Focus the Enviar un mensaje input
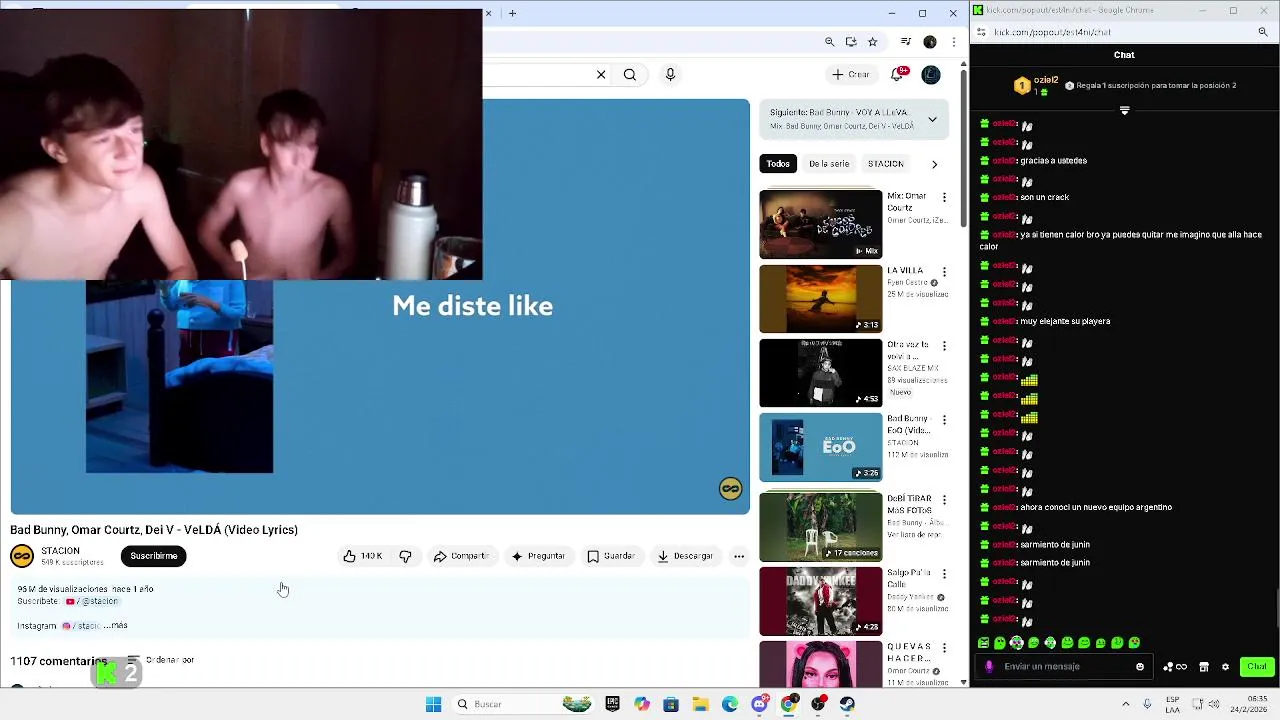 (x=1066, y=667)
